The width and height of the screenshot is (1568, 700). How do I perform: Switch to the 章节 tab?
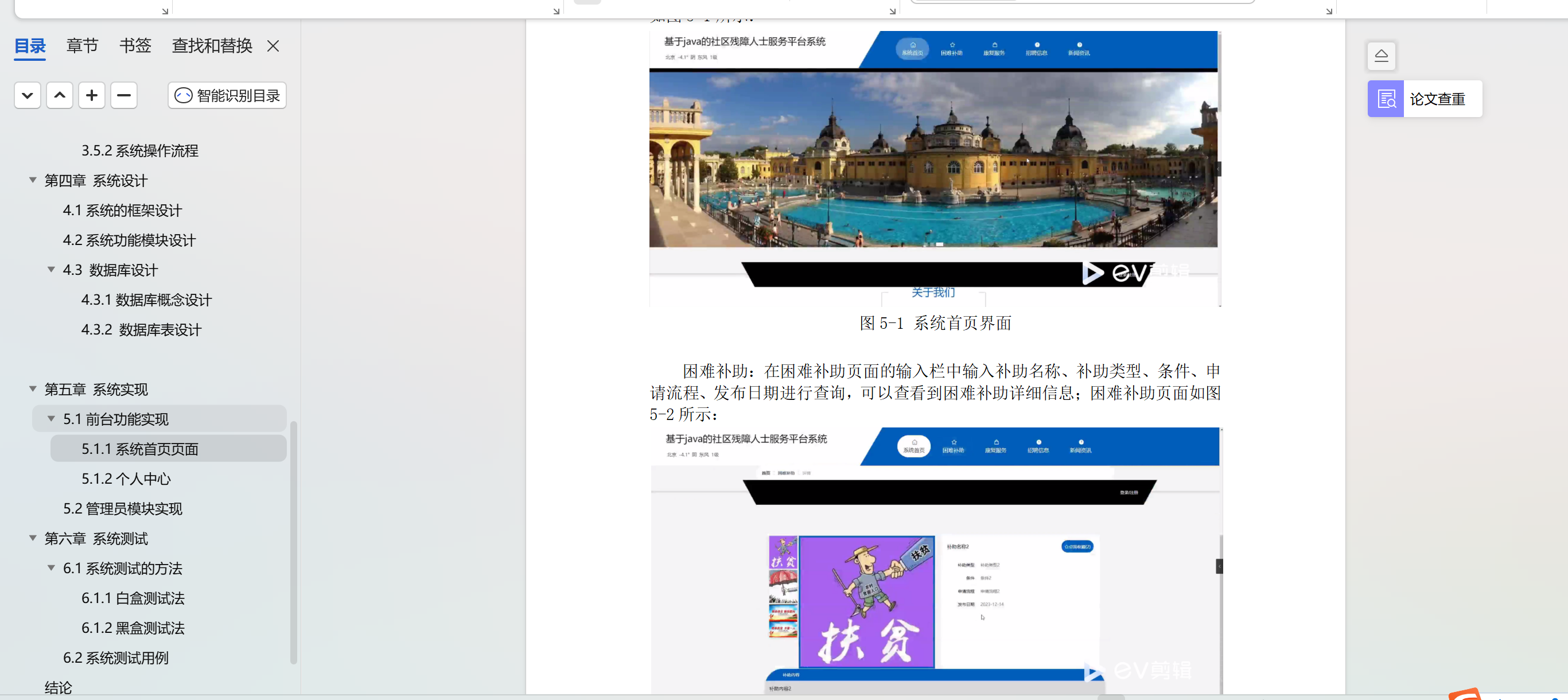(82, 46)
